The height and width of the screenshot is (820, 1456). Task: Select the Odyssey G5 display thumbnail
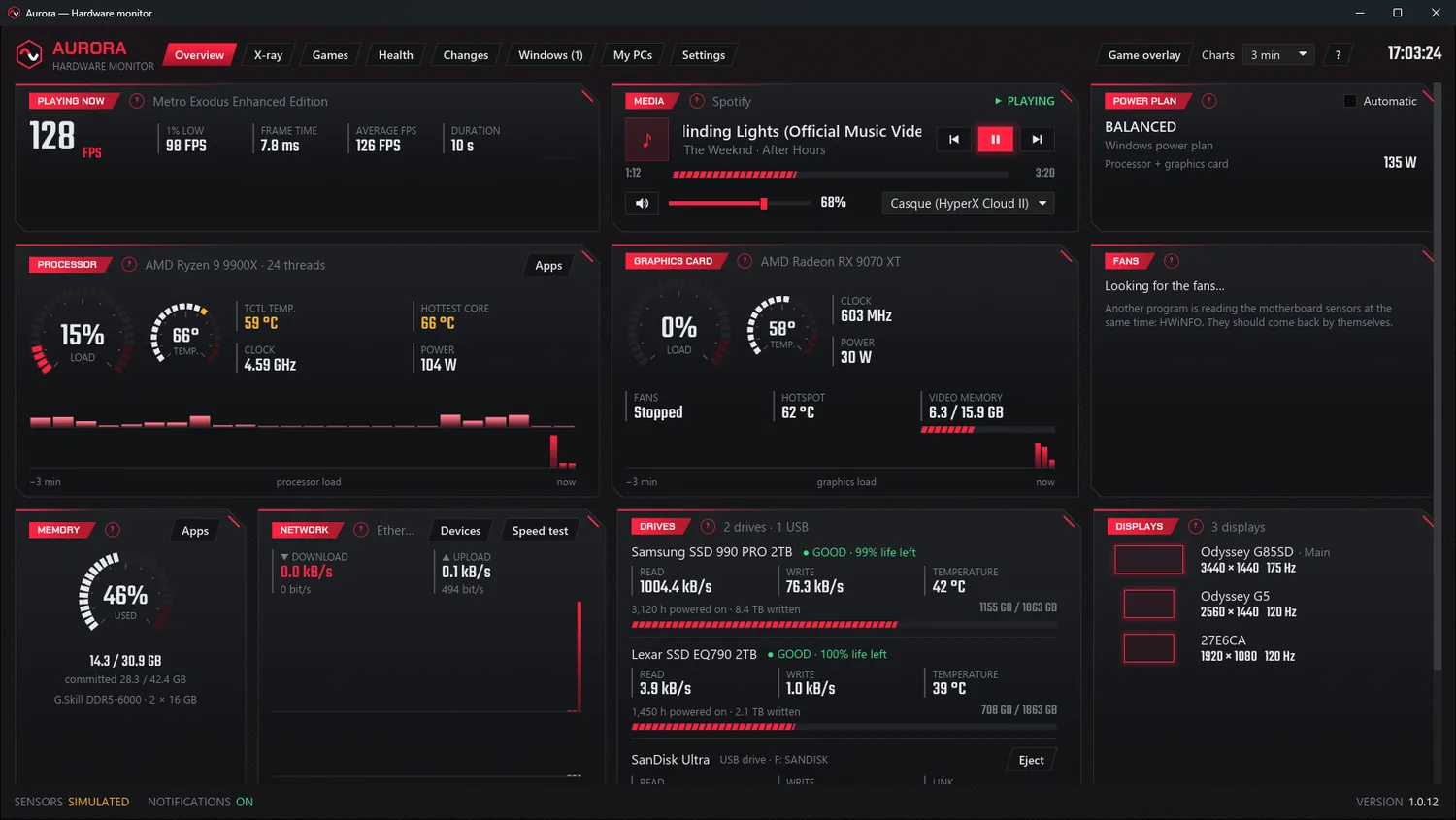pyautogui.click(x=1149, y=604)
